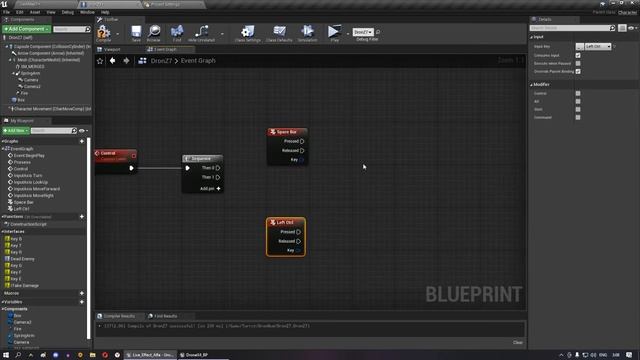Open the view options eye in My Blueprint
640x360 pixels.
click(82, 131)
